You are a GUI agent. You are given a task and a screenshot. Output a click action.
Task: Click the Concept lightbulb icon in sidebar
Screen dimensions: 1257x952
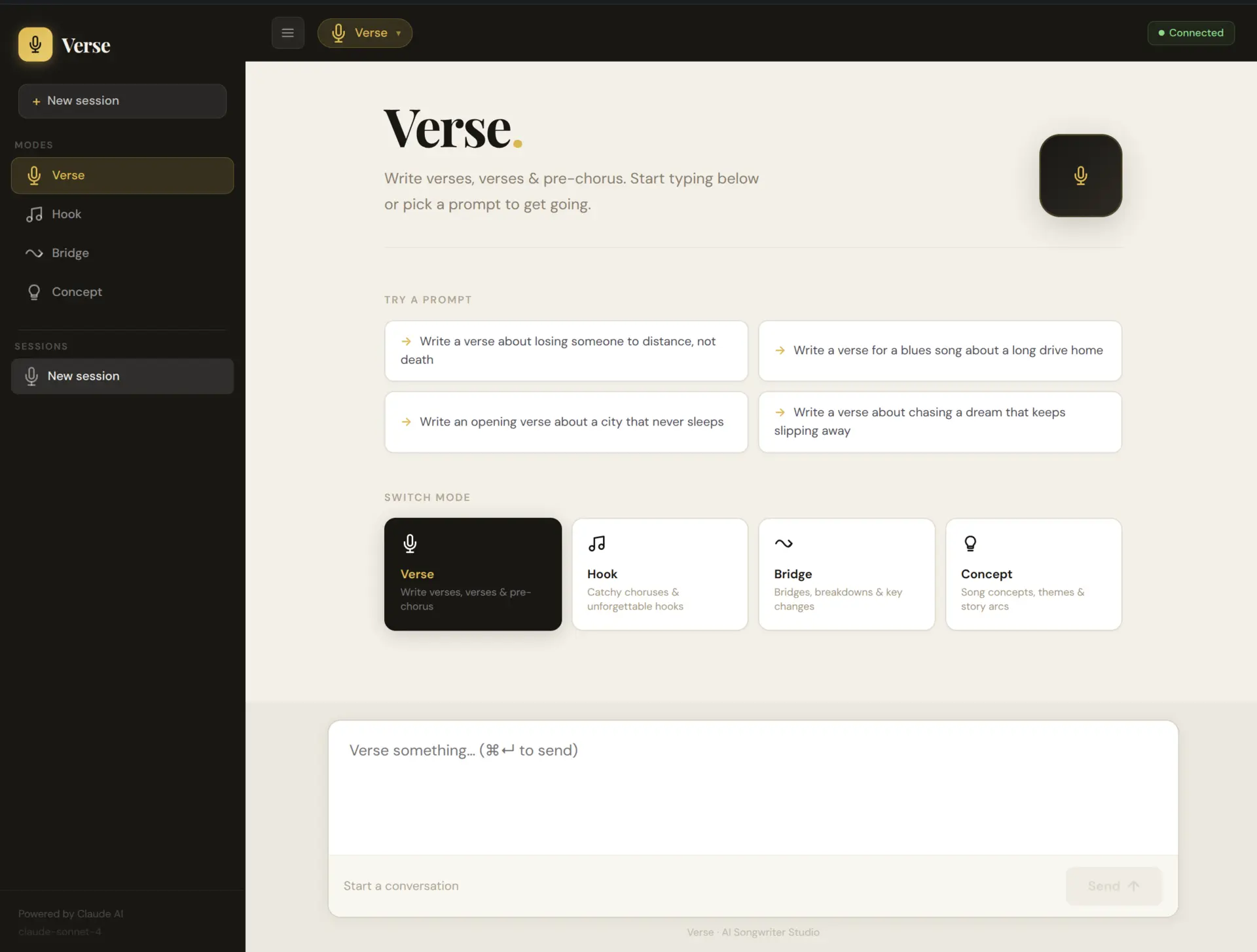tap(34, 292)
